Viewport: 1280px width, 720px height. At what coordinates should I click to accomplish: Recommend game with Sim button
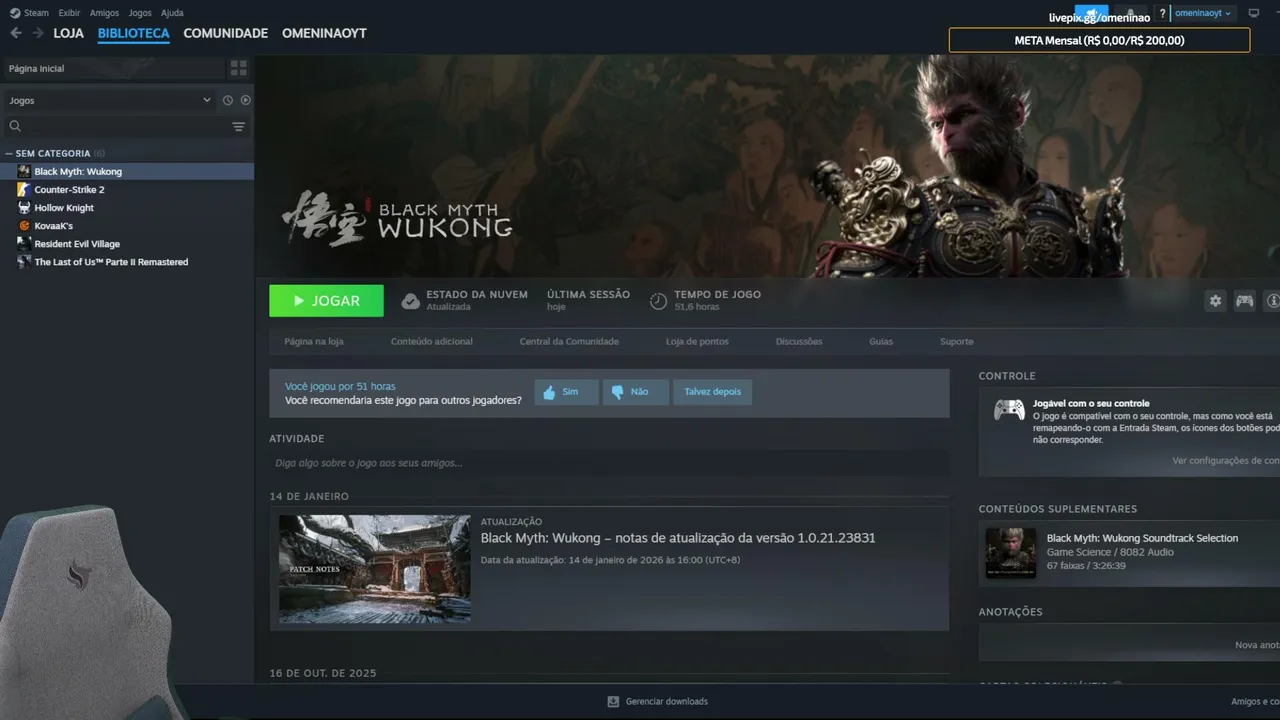566,392
